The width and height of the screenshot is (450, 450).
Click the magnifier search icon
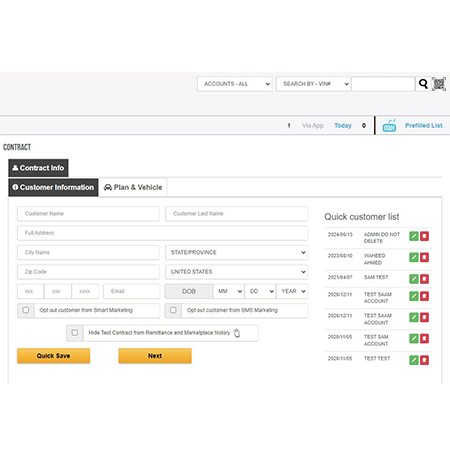(x=423, y=84)
